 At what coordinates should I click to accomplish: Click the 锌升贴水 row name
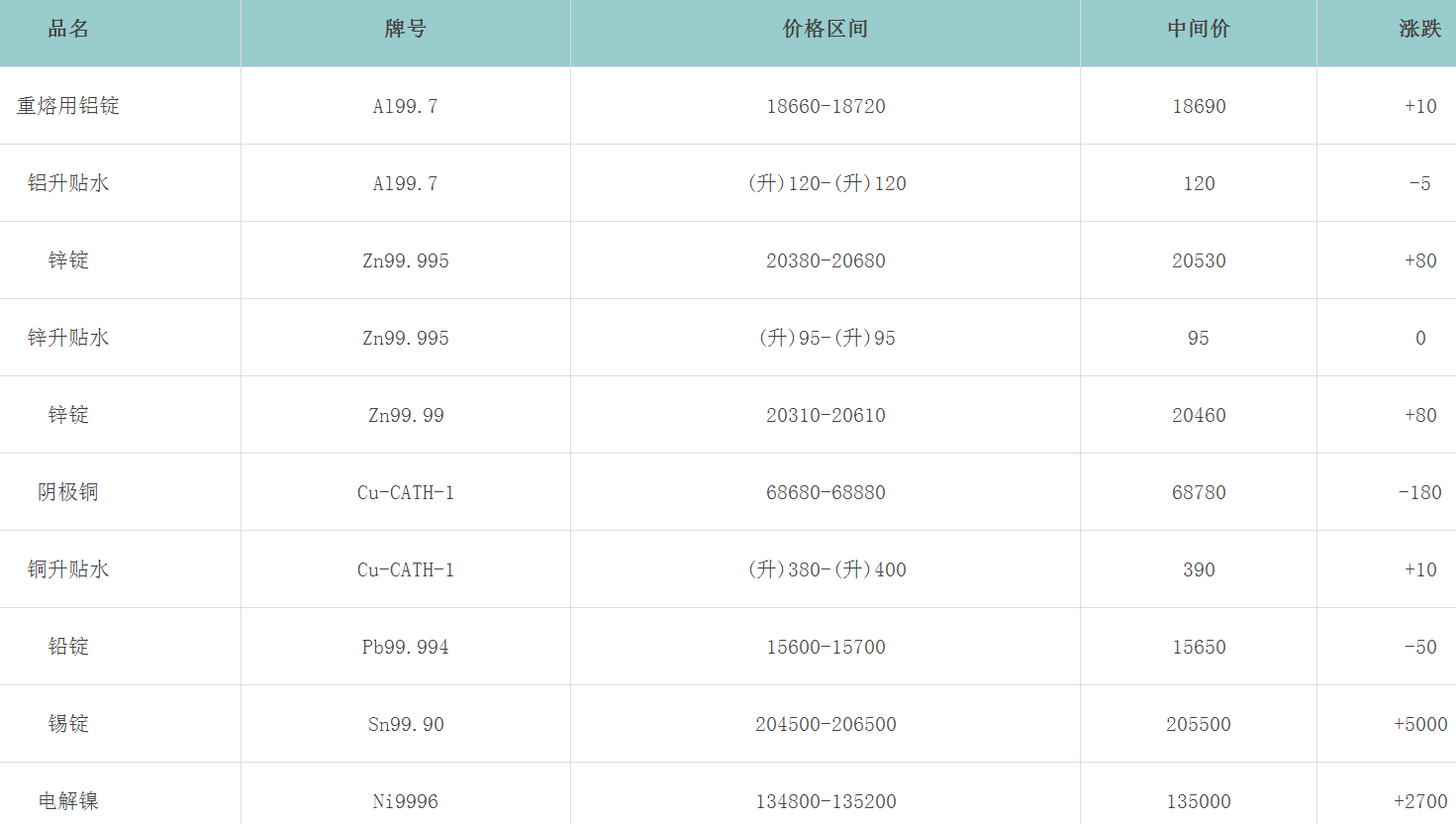[68, 338]
